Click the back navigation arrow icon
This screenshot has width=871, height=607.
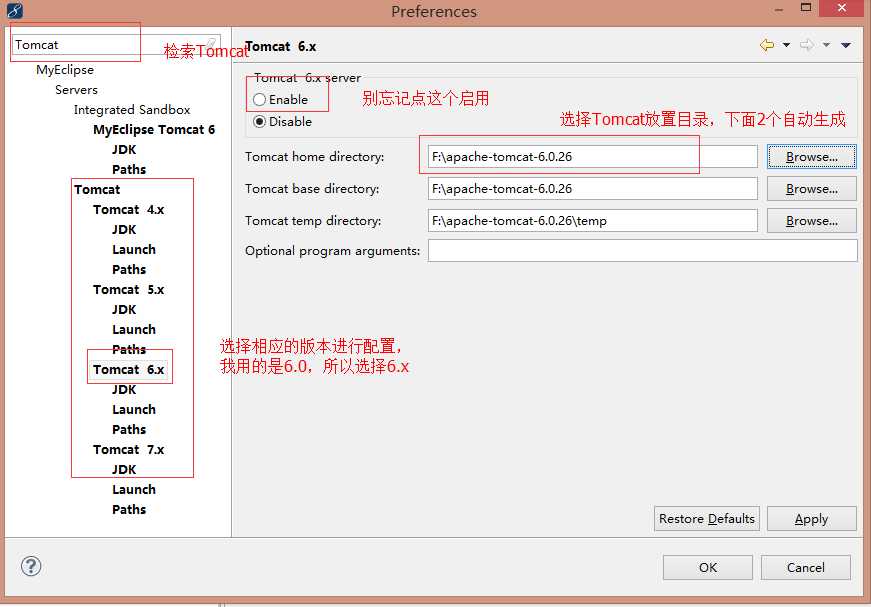(767, 45)
